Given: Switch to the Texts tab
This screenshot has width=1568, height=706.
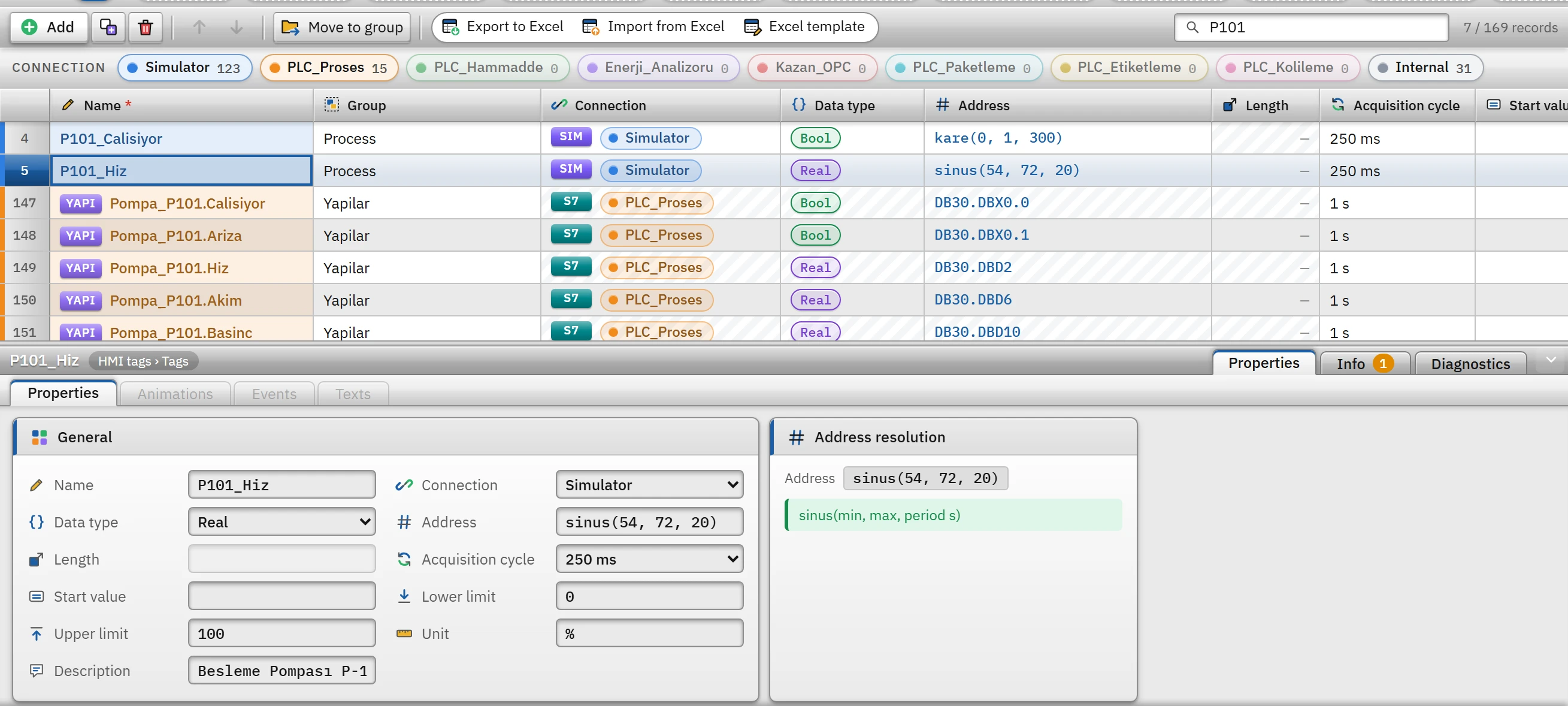Looking at the screenshot, I should 353,394.
